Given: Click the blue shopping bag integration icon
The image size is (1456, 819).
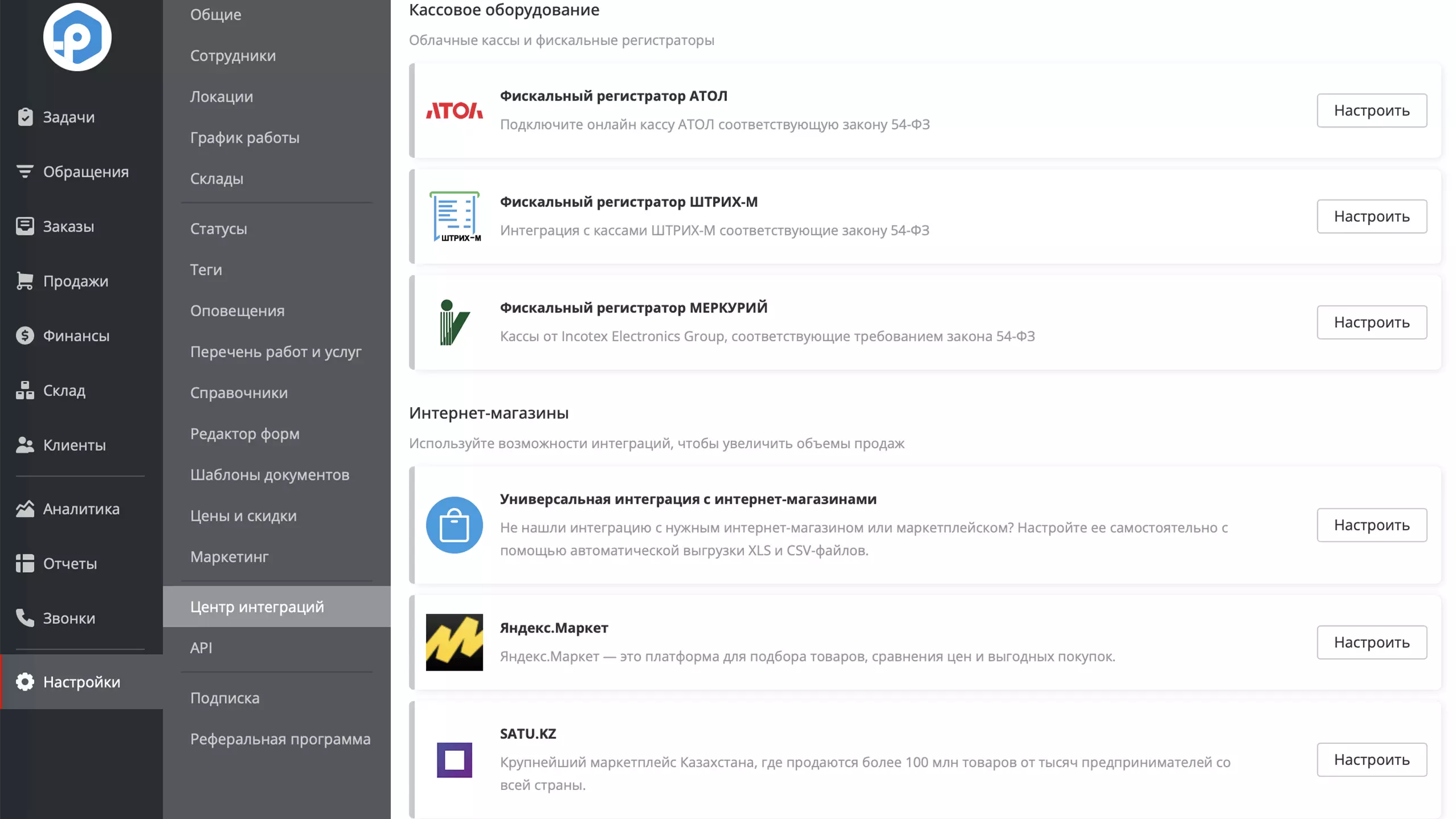Looking at the screenshot, I should click(454, 525).
